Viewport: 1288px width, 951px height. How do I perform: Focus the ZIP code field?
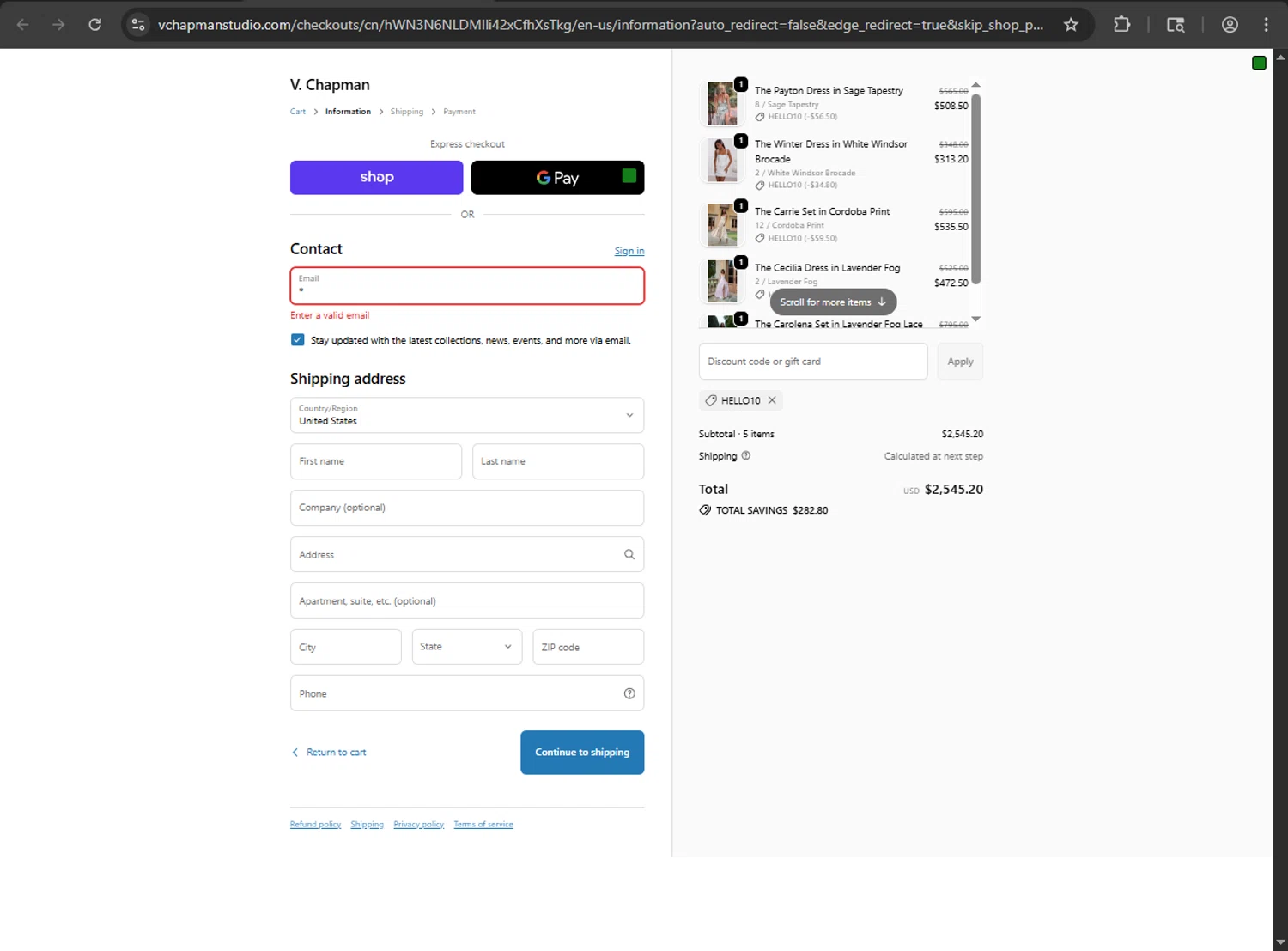point(588,647)
